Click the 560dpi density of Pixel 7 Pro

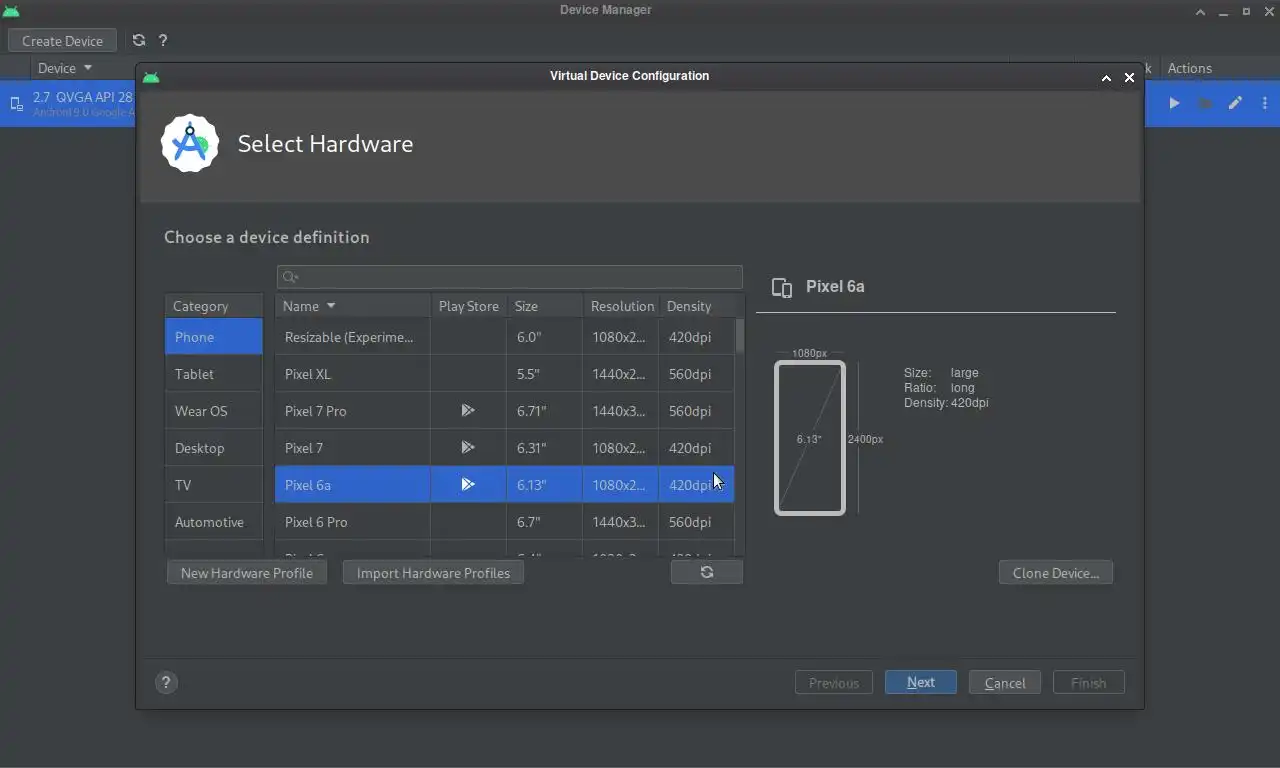pyautogui.click(x=696, y=411)
